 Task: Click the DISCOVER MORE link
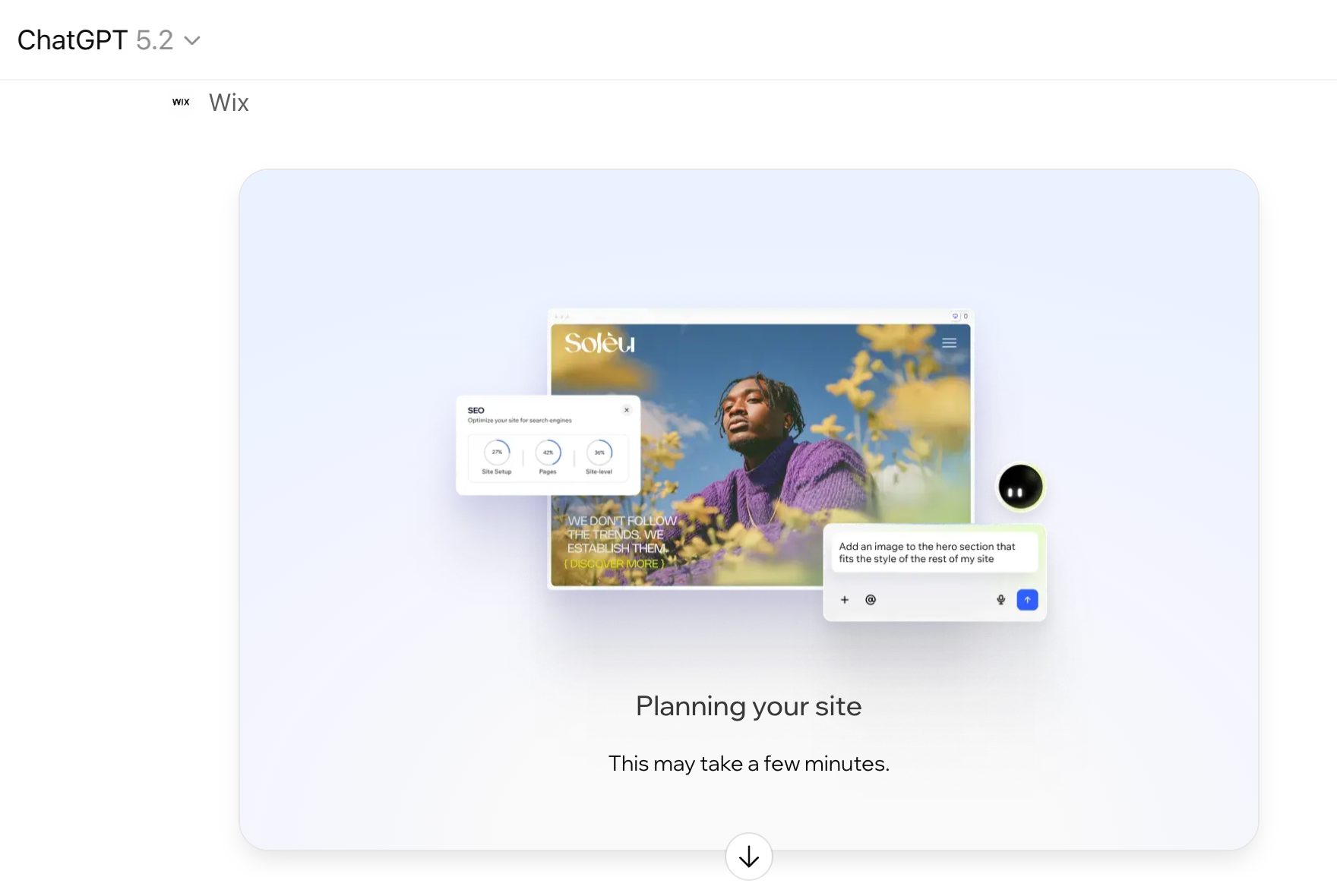pyautogui.click(x=614, y=563)
